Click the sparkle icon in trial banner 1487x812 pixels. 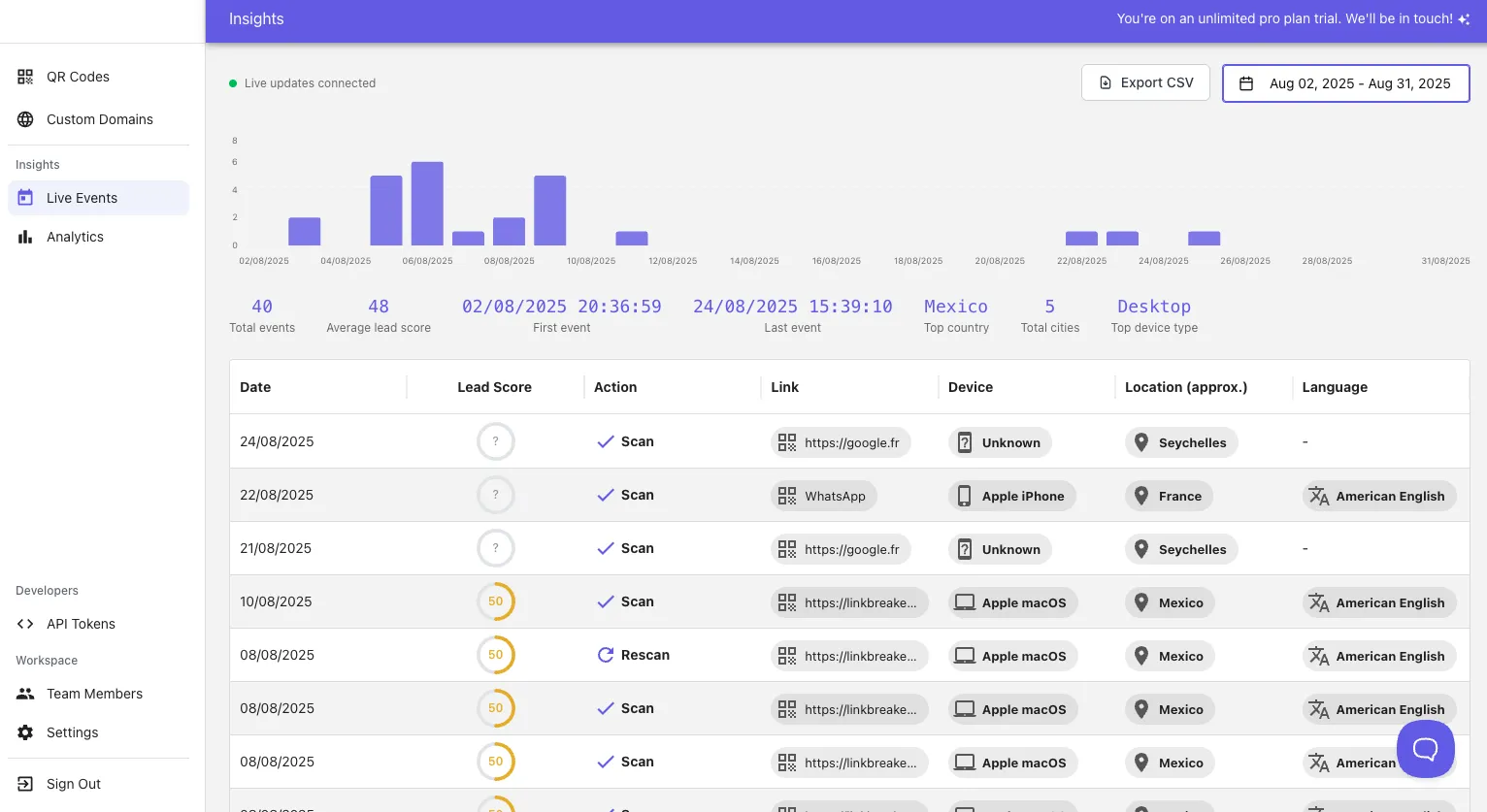(x=1464, y=19)
